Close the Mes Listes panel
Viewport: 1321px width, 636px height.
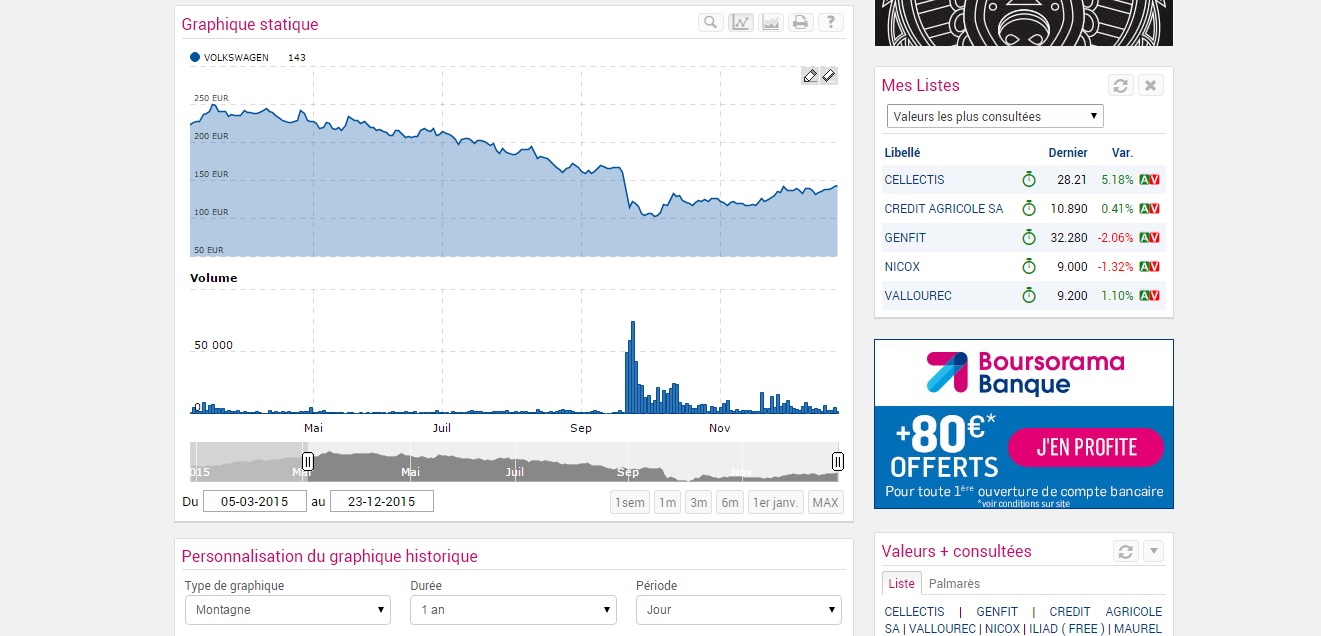(1151, 85)
